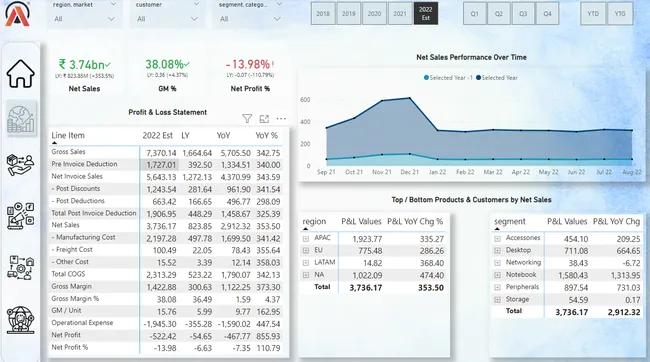Select the 2020 year button
The image size is (650, 362).
[374, 14]
